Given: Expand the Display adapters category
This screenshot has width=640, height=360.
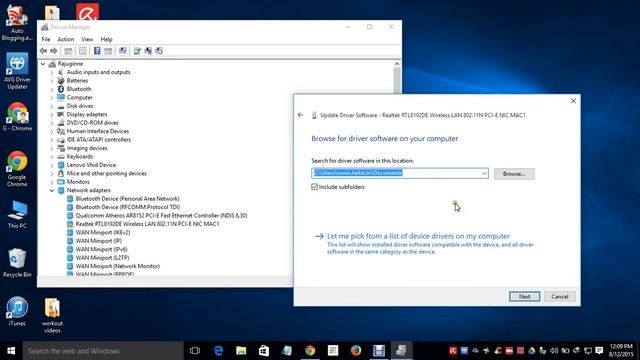Looking at the screenshot, I should [52, 114].
